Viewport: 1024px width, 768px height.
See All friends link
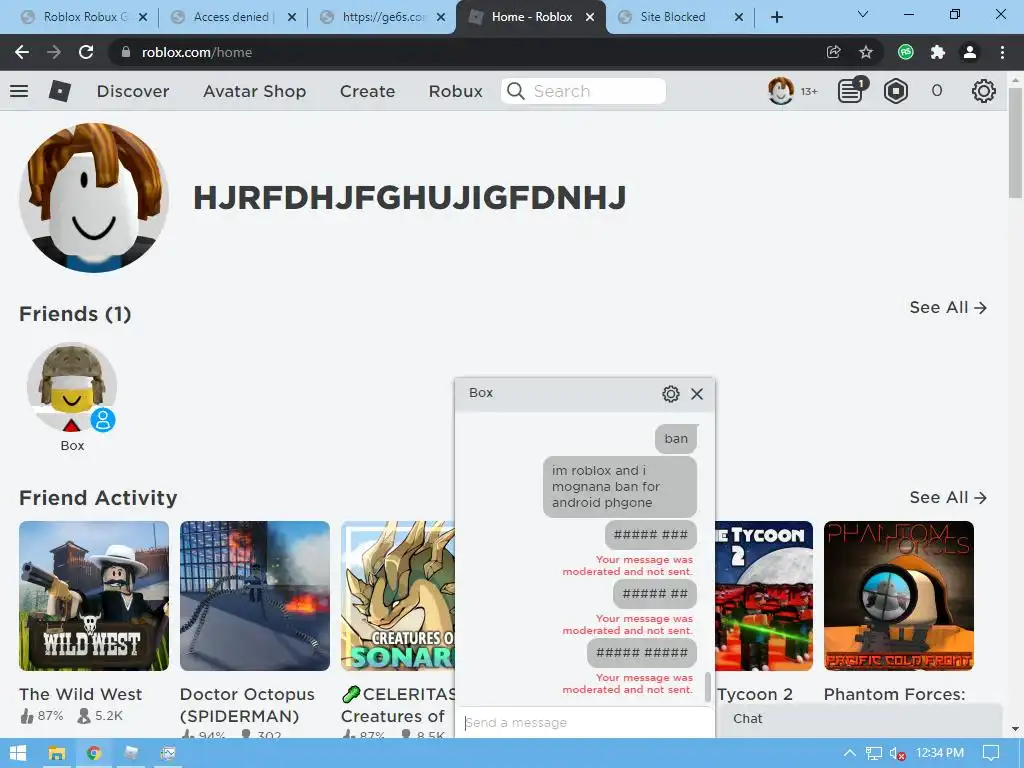tap(948, 308)
